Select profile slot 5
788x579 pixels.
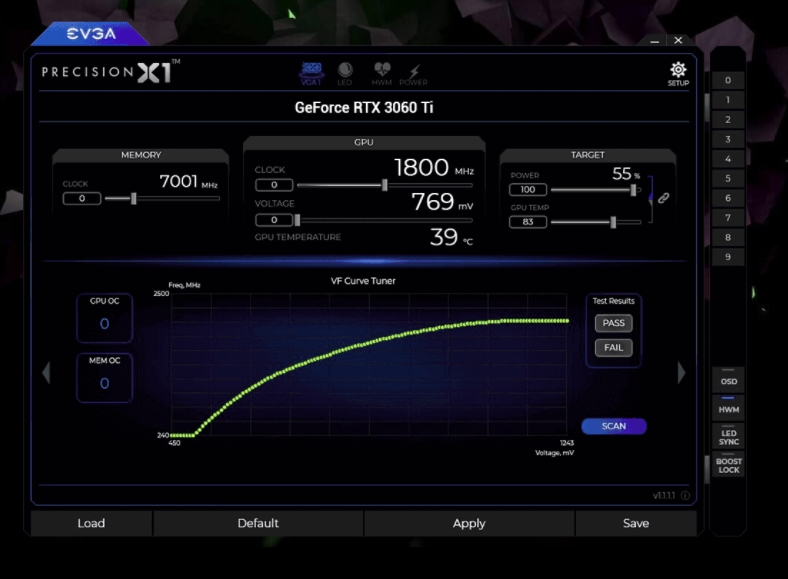(728, 179)
